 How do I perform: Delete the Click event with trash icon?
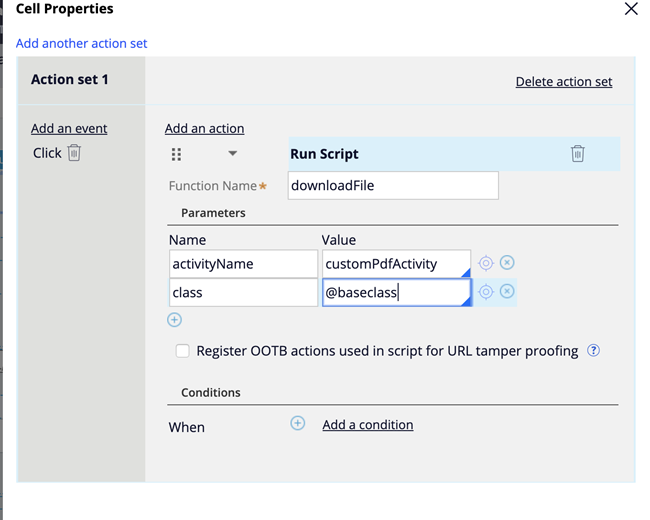pyautogui.click(x=74, y=153)
